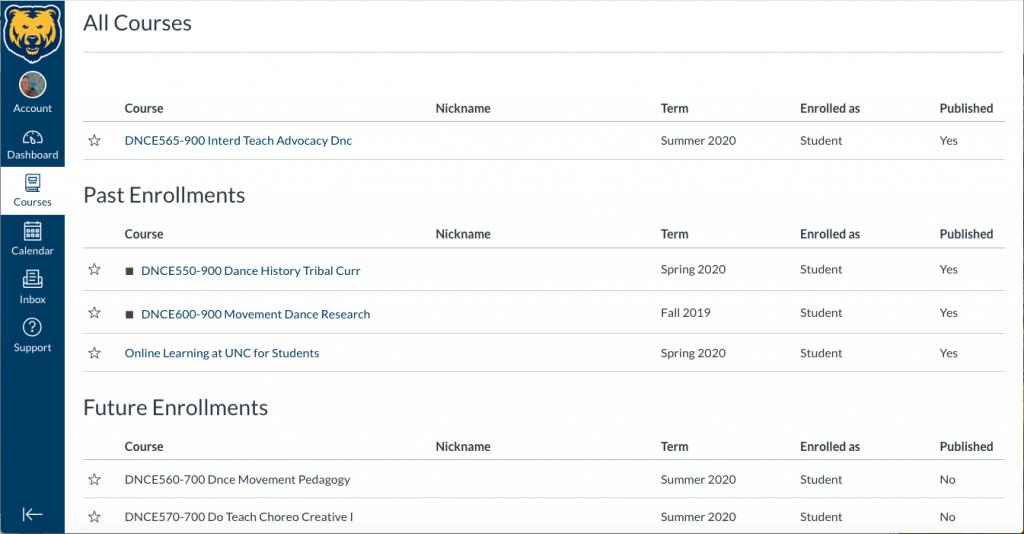
Task: Click the Fall 2019 term cell
Action: 686,313
